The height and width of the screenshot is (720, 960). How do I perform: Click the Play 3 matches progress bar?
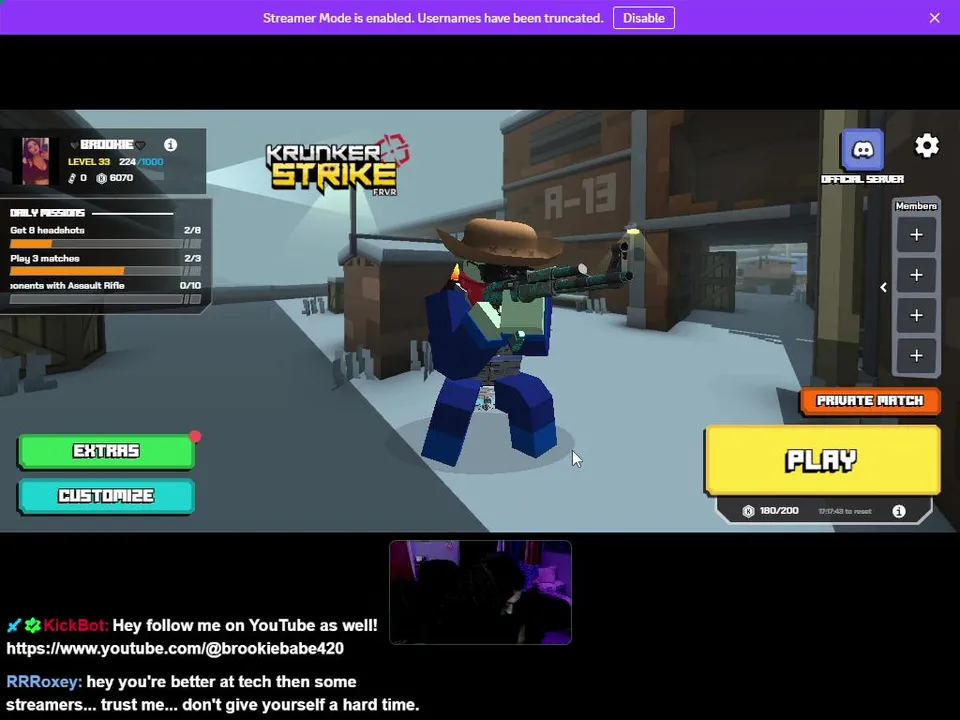coord(105,271)
